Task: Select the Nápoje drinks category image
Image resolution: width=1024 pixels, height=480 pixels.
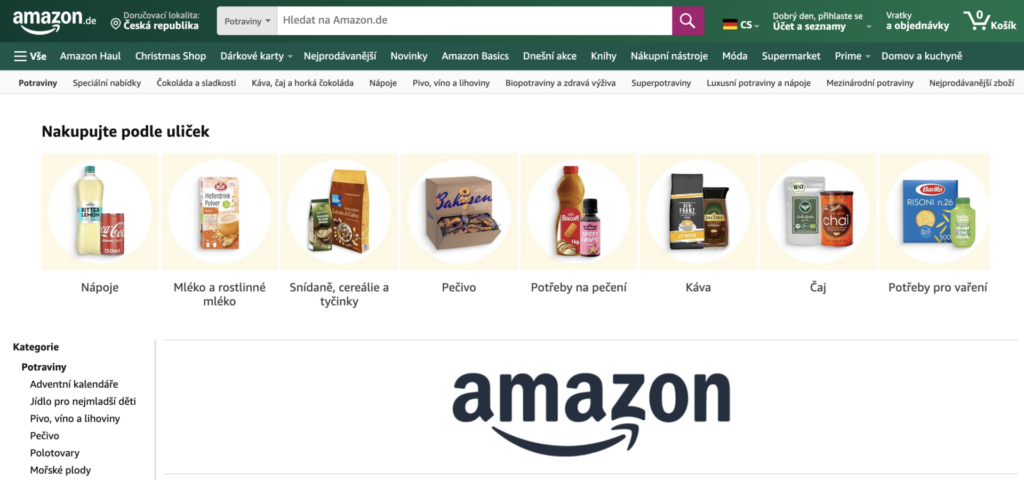Action: [100, 212]
